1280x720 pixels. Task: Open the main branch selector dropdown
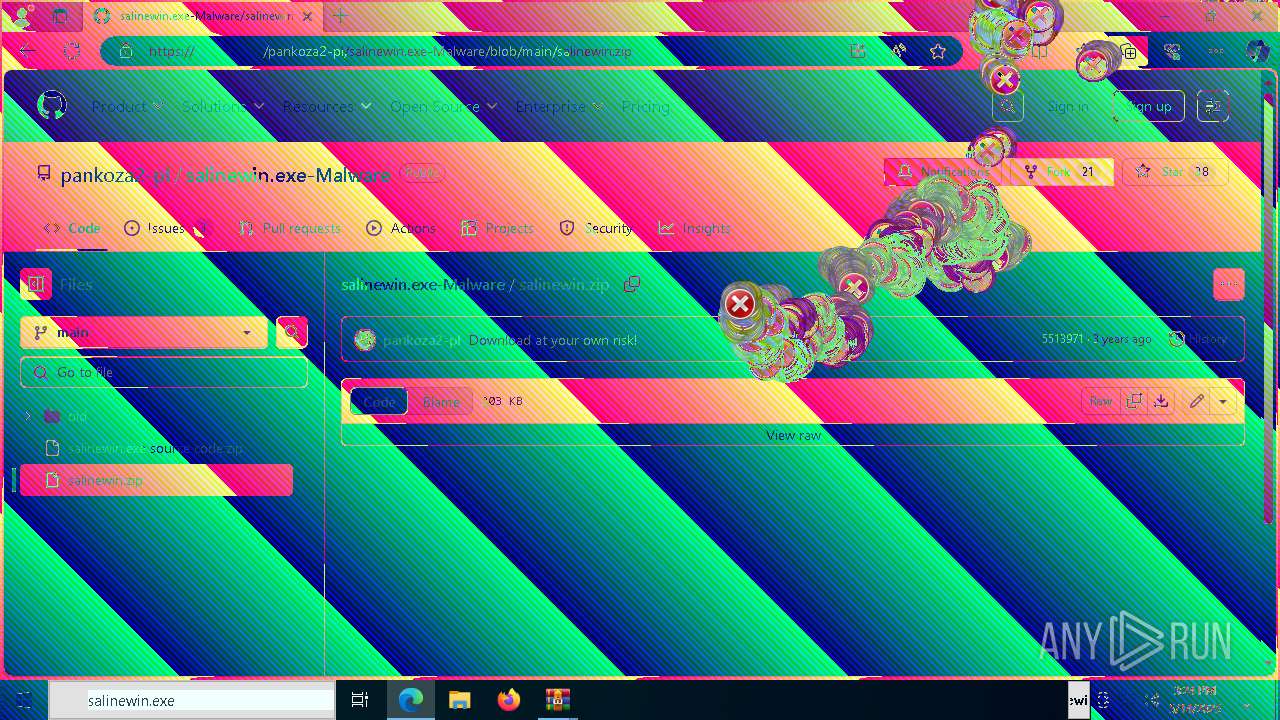(144, 332)
